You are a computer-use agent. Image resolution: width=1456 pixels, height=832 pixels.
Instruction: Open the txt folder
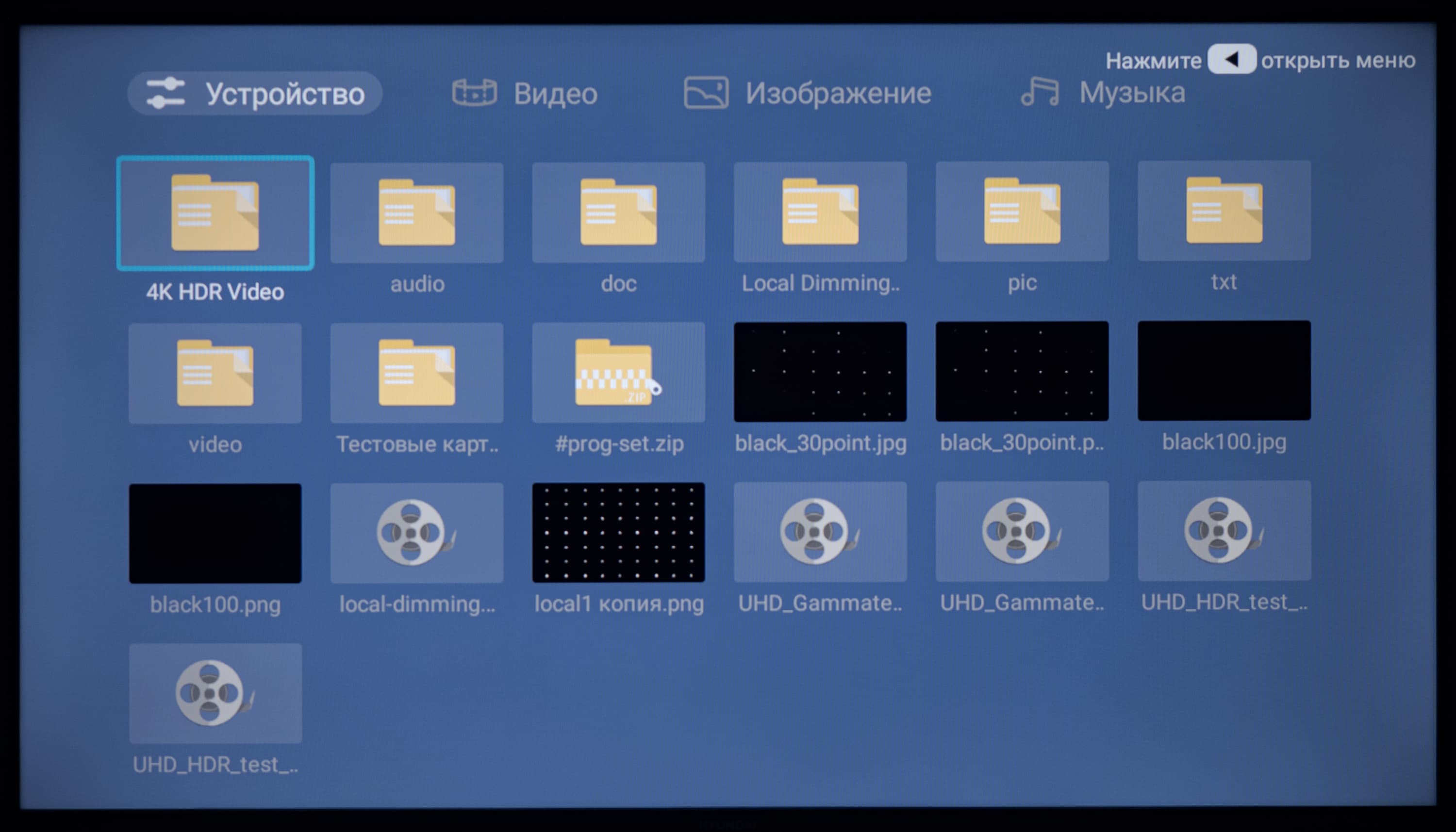click(x=1224, y=210)
